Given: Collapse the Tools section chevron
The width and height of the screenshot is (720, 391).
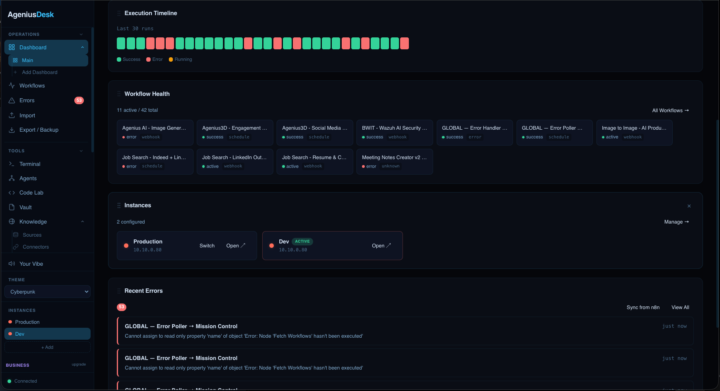Looking at the screenshot, I should point(81,151).
